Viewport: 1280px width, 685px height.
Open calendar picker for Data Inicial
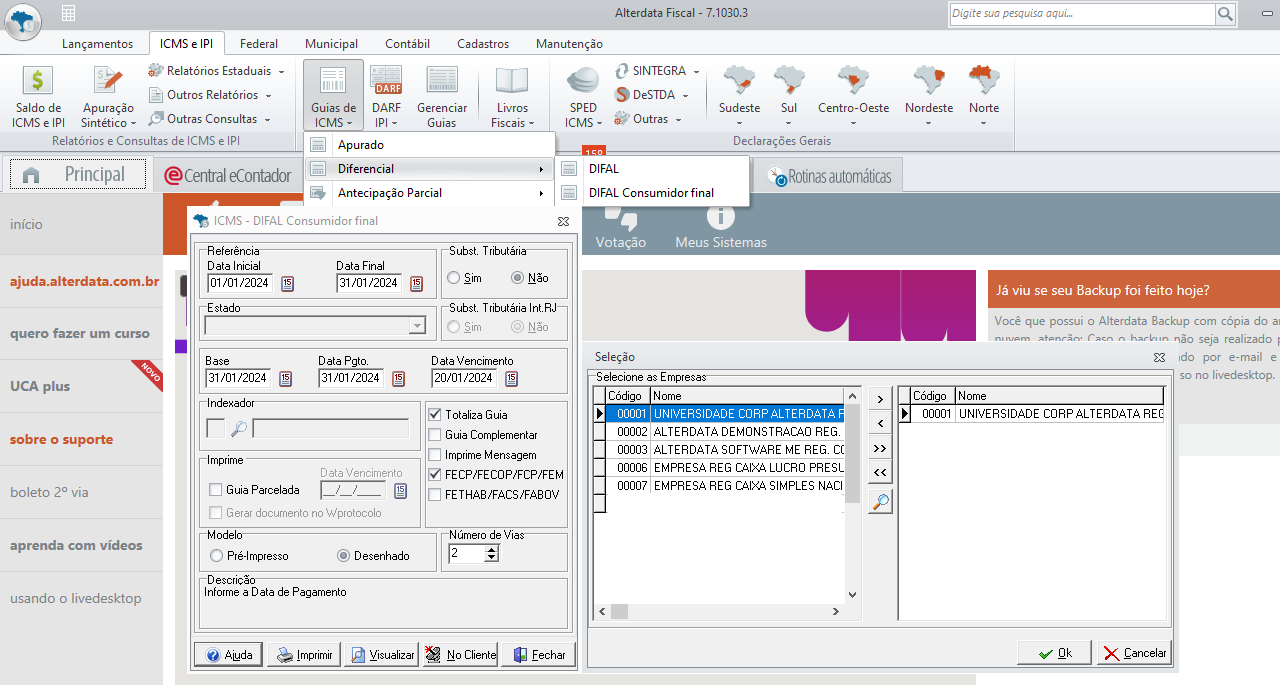tap(287, 283)
